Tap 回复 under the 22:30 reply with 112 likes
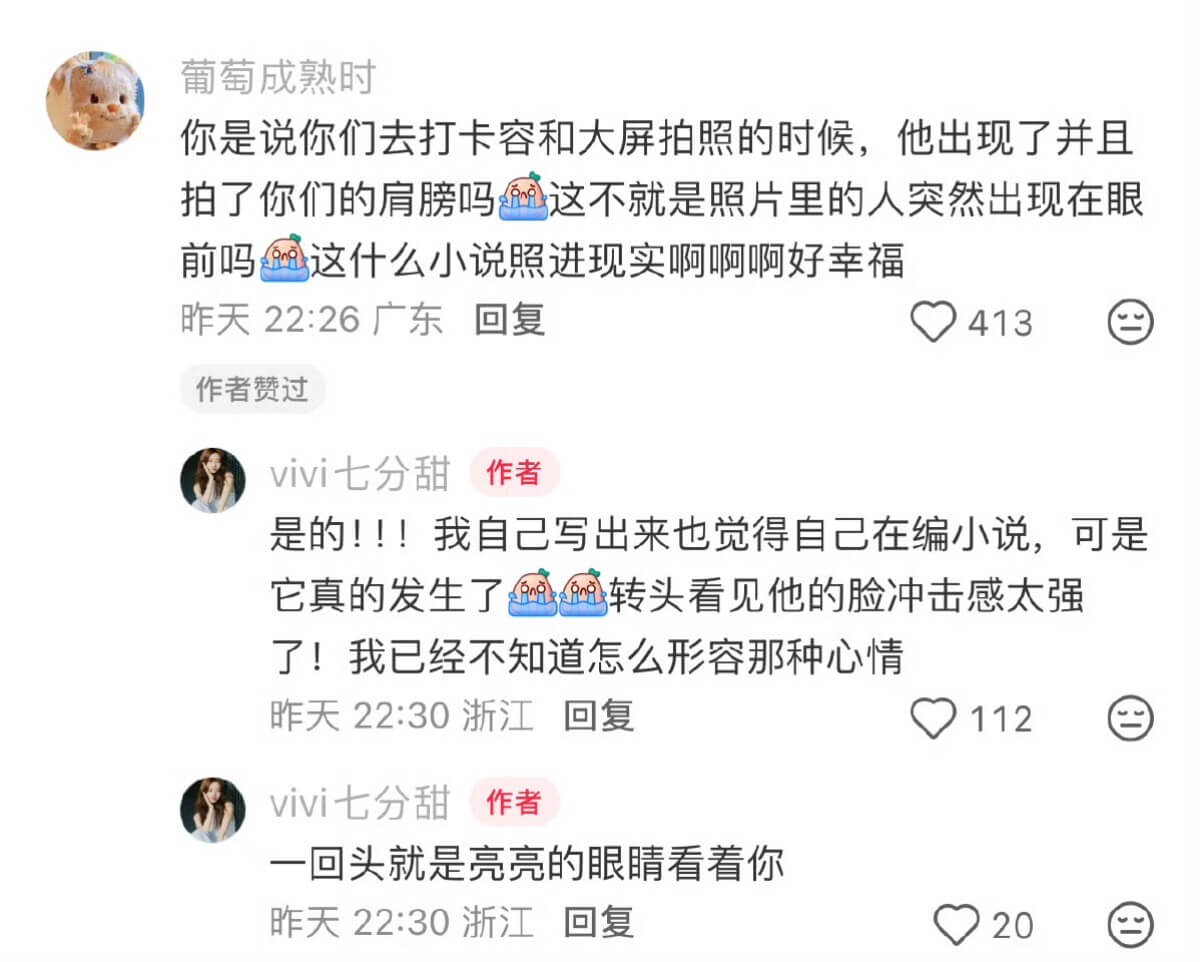This screenshot has width=1200, height=962. point(598,716)
